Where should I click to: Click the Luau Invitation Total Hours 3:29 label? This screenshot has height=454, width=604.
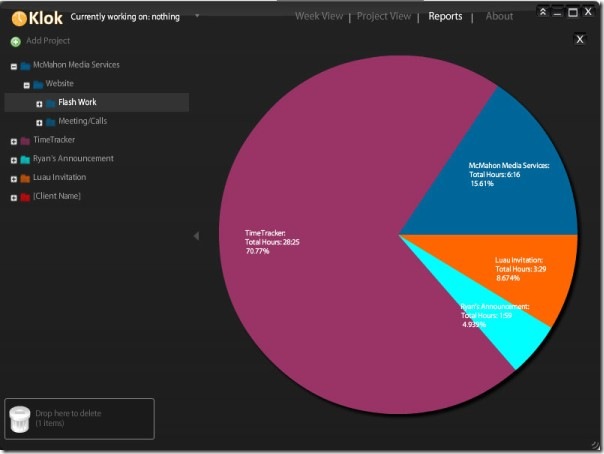point(521,269)
